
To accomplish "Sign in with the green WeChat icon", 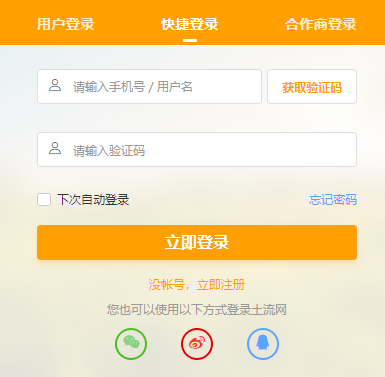I will point(131,344).
